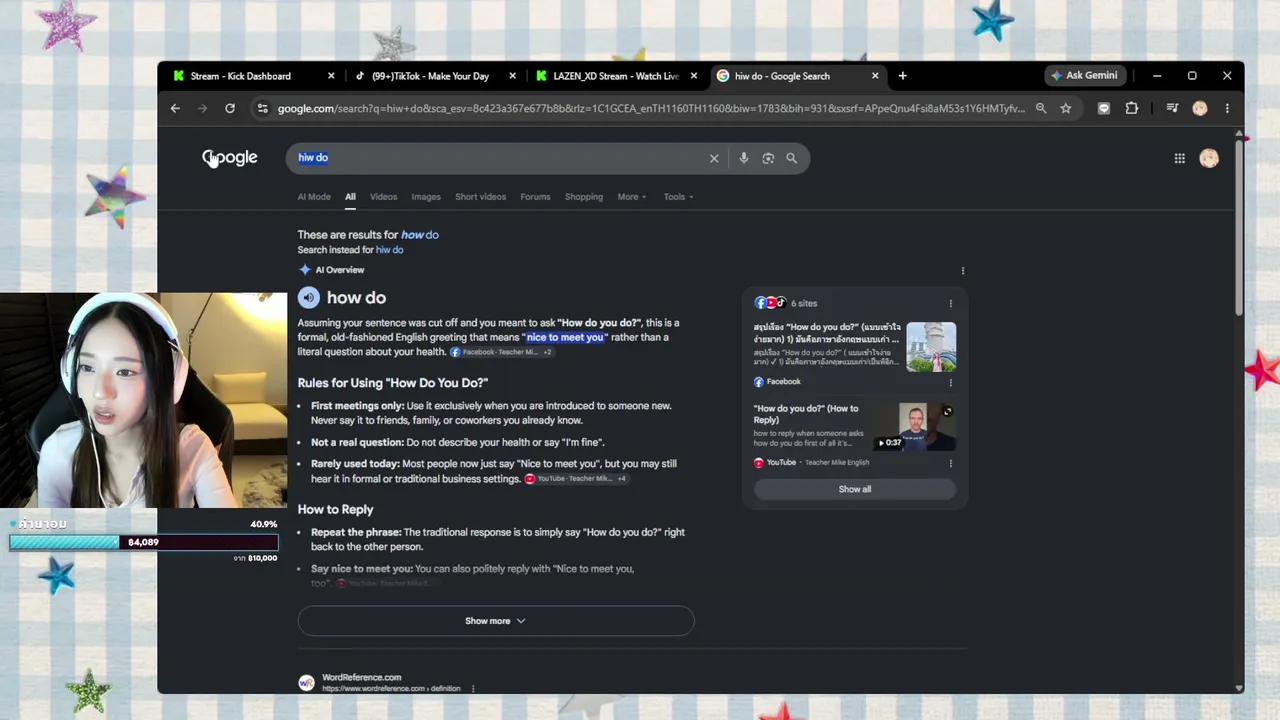The height and width of the screenshot is (720, 1280).
Task: Select the Images search tab
Action: [x=426, y=197]
